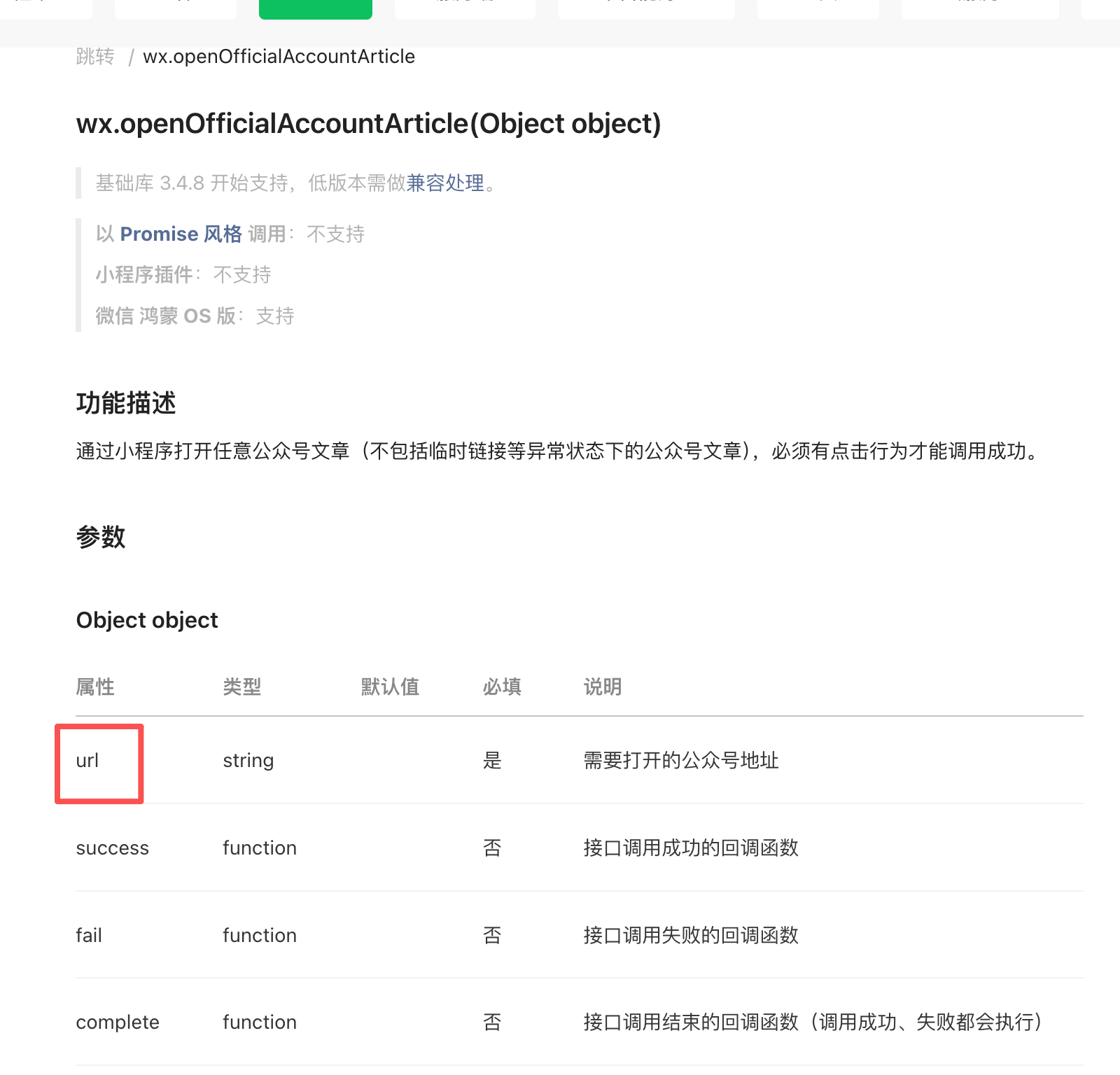Click the Object object subheading
The image size is (1120, 1075).
pyautogui.click(x=147, y=620)
